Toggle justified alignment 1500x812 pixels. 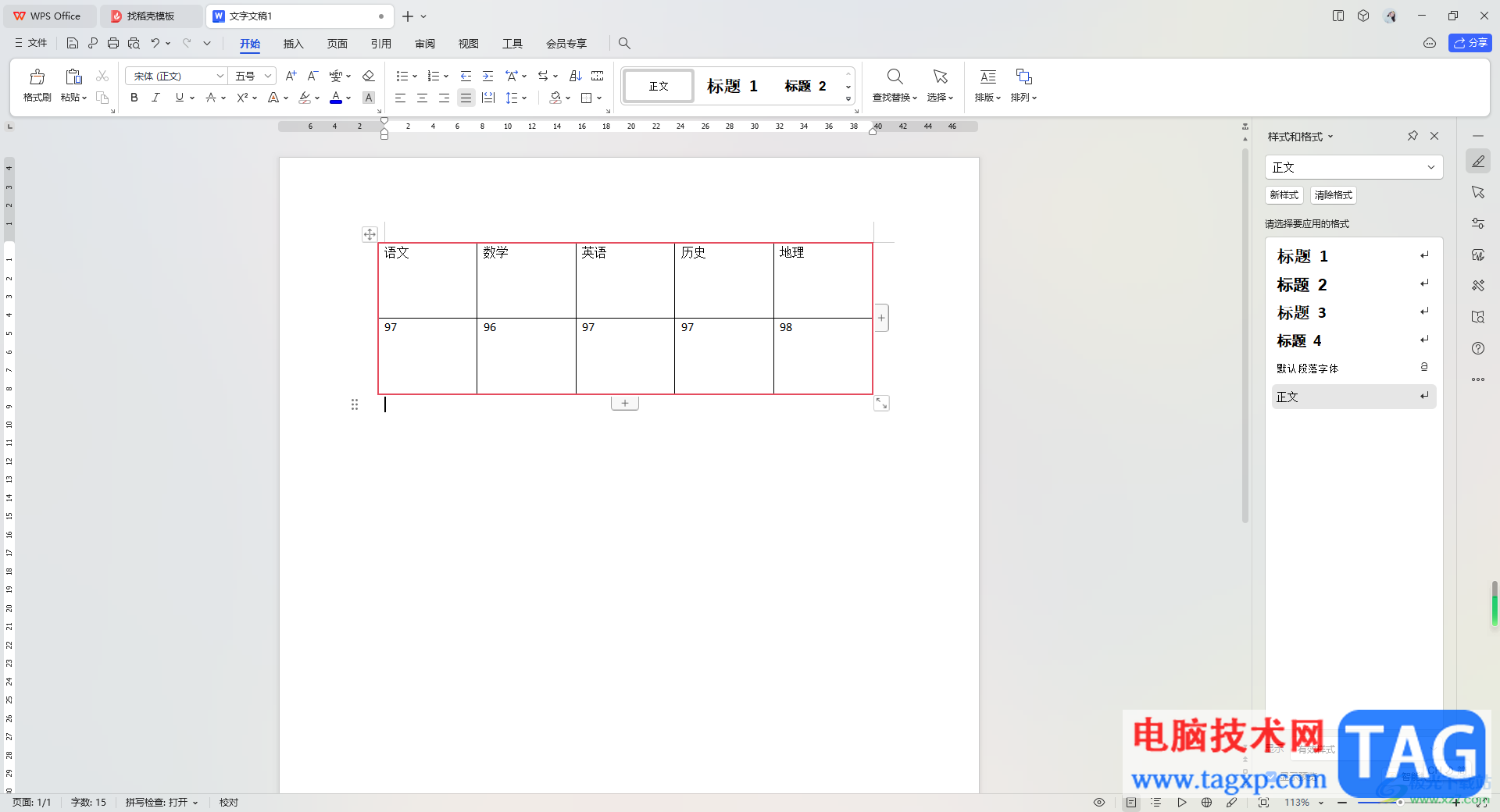pos(466,98)
